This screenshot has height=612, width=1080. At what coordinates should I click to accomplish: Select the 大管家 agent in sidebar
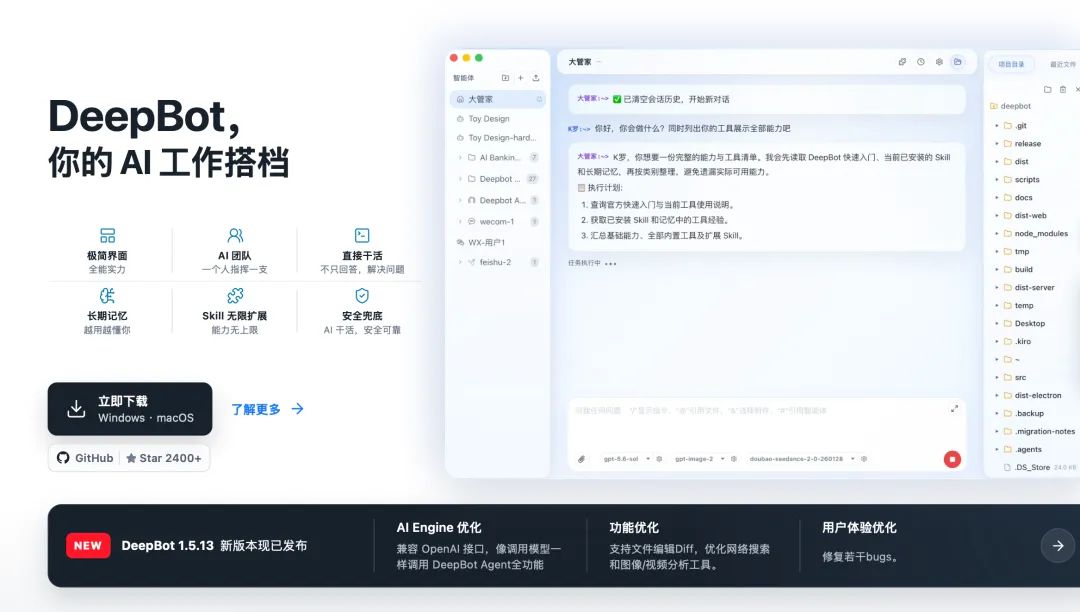[498, 99]
